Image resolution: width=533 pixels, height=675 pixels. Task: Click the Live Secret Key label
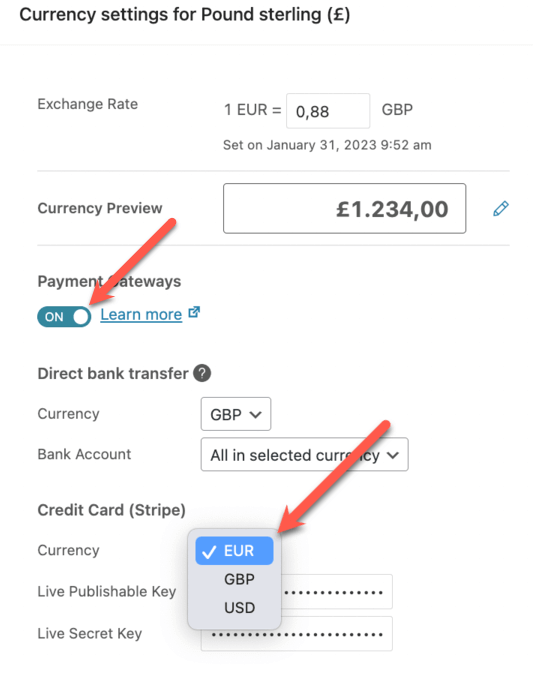tap(90, 634)
